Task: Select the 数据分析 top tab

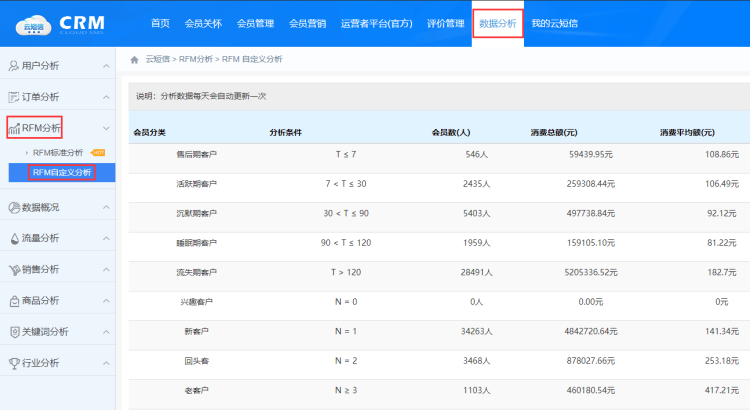Action: 498,23
